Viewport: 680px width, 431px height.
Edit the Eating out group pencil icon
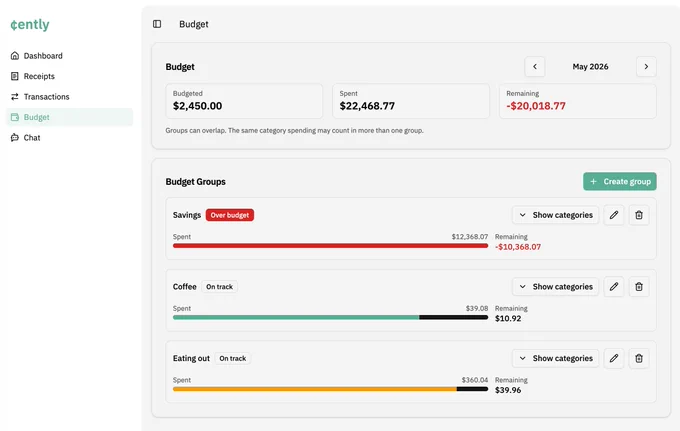click(x=614, y=358)
